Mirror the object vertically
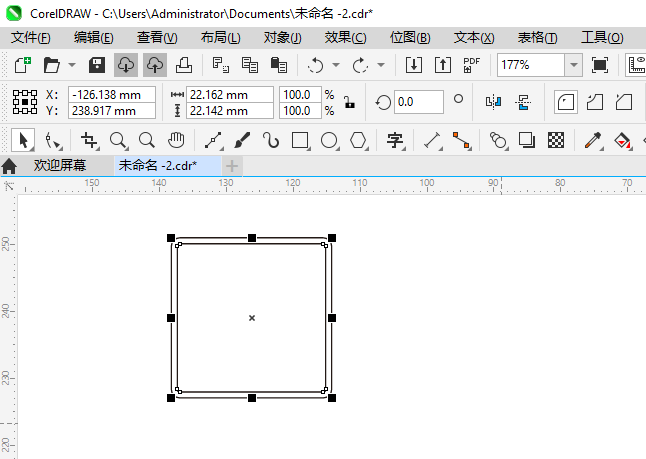This screenshot has width=646, height=459. pyautogui.click(x=523, y=102)
